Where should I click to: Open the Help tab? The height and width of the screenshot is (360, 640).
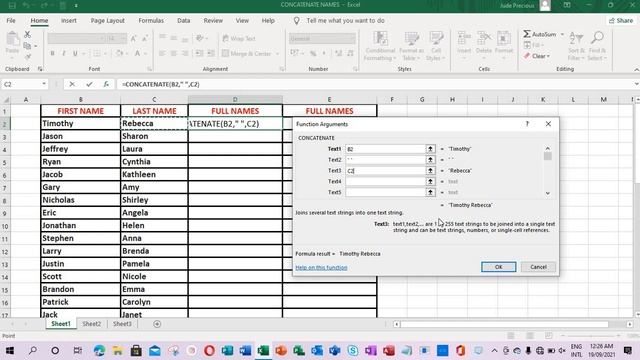(x=268, y=20)
